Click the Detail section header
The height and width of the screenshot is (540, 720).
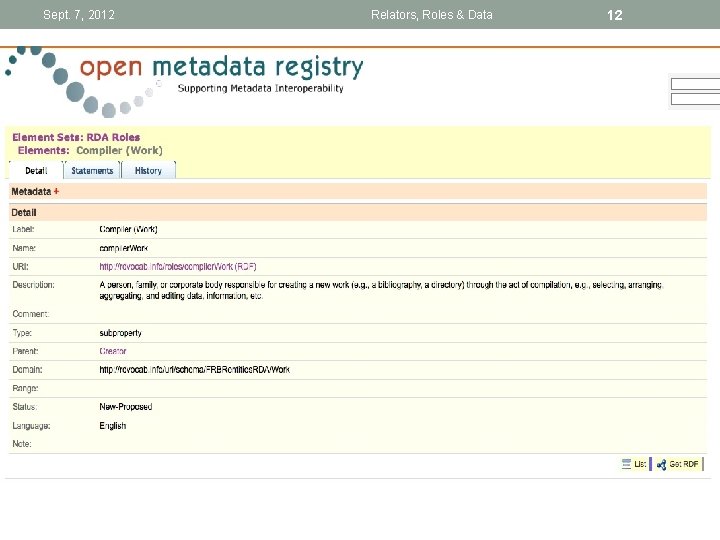[x=358, y=213]
